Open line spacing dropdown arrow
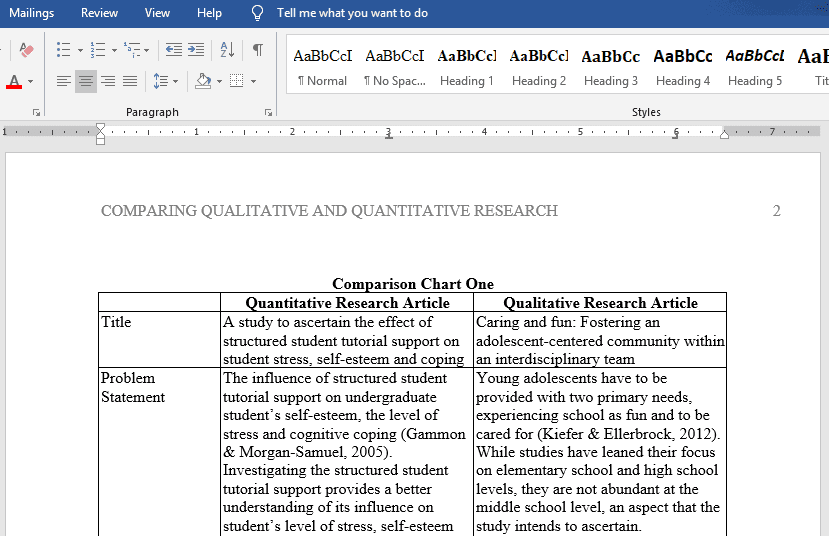This screenshot has width=829, height=536. (x=176, y=81)
